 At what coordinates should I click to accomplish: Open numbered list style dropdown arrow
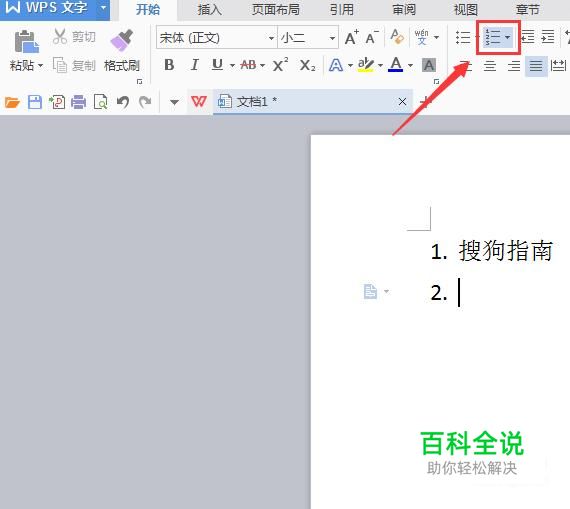[x=507, y=37]
